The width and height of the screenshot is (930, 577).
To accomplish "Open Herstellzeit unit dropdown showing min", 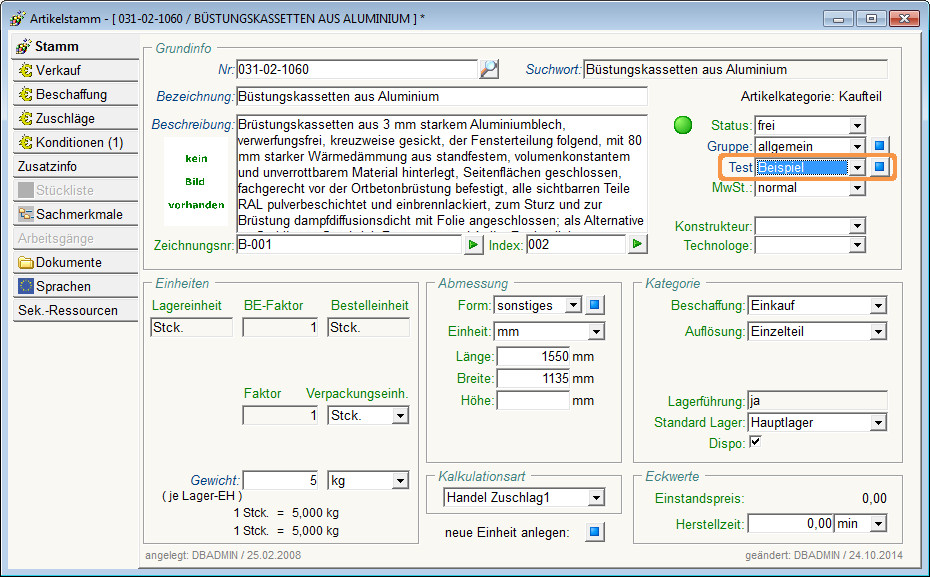I will tap(878, 524).
